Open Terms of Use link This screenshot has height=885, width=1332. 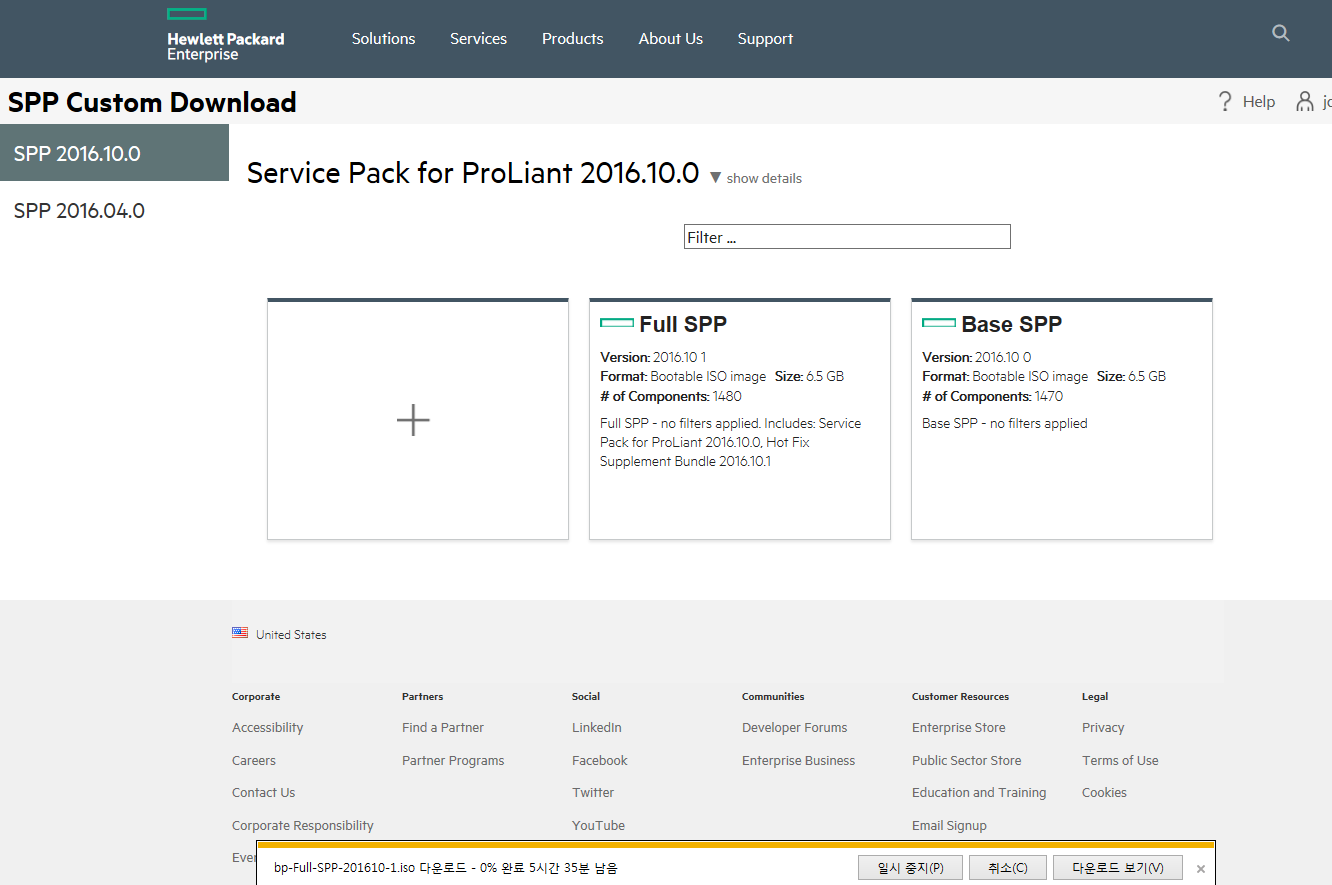point(1120,761)
